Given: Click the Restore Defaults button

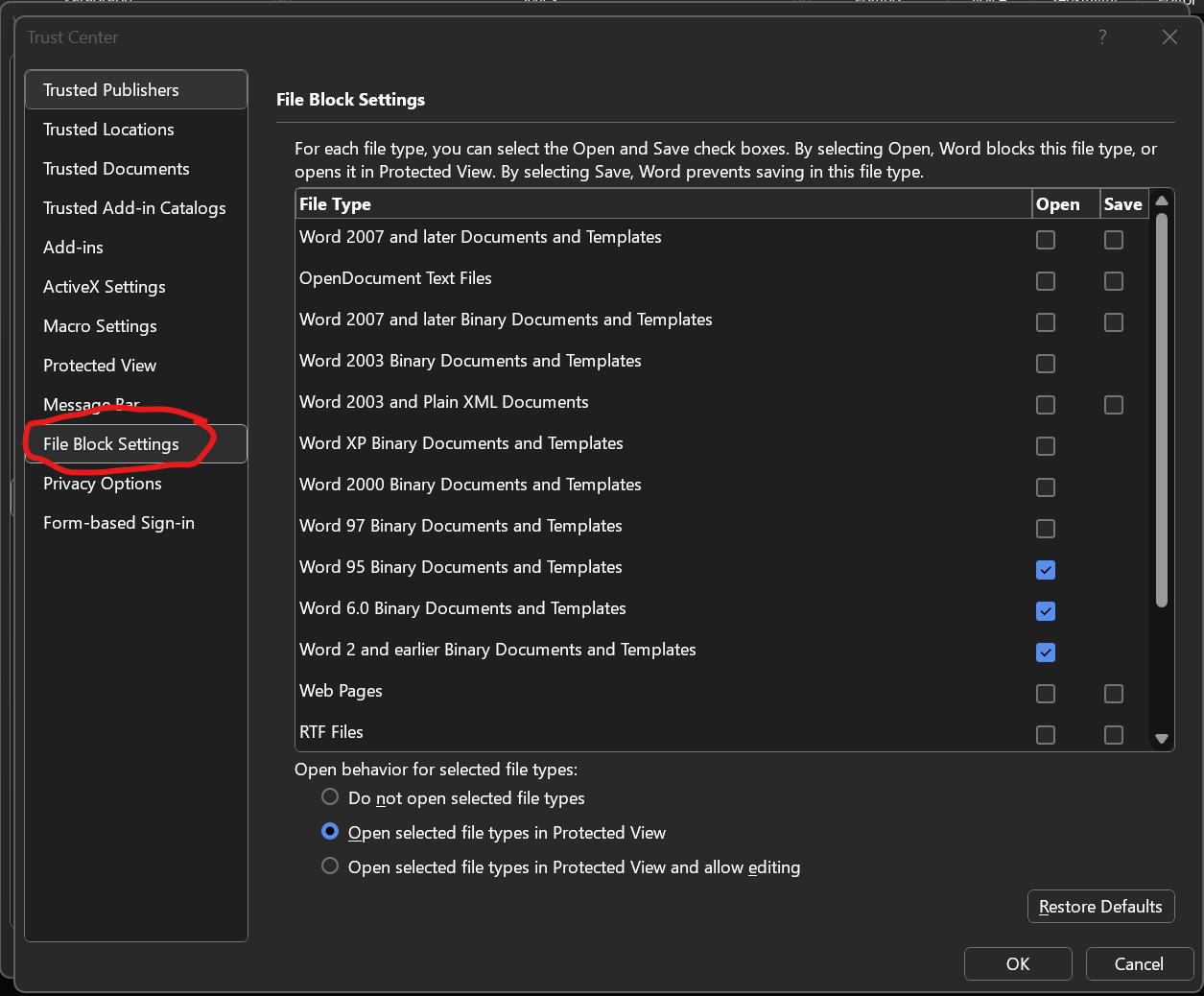Looking at the screenshot, I should point(1100,907).
